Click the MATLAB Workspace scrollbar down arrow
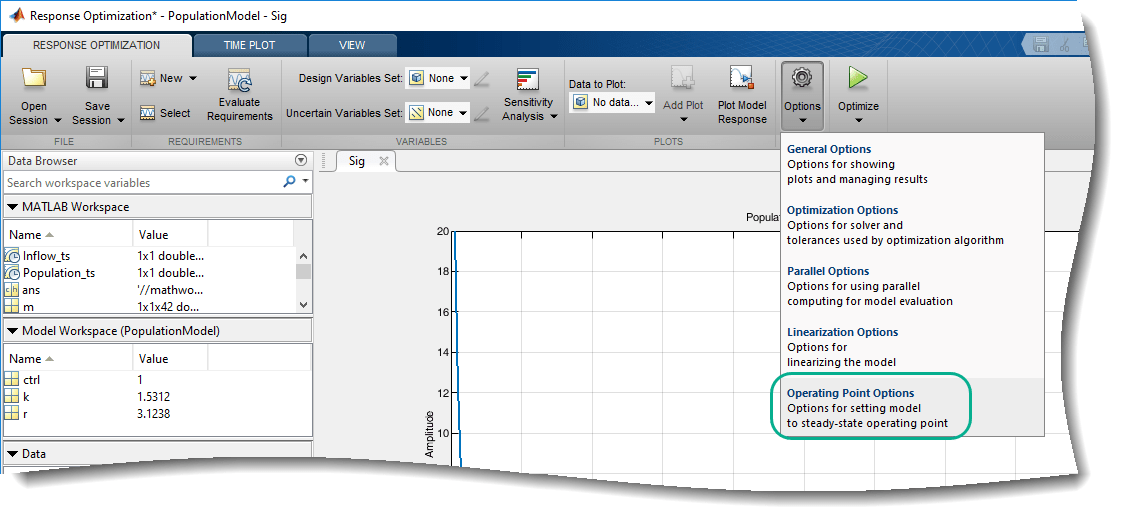The width and height of the screenshot is (1124, 520). coord(303,305)
